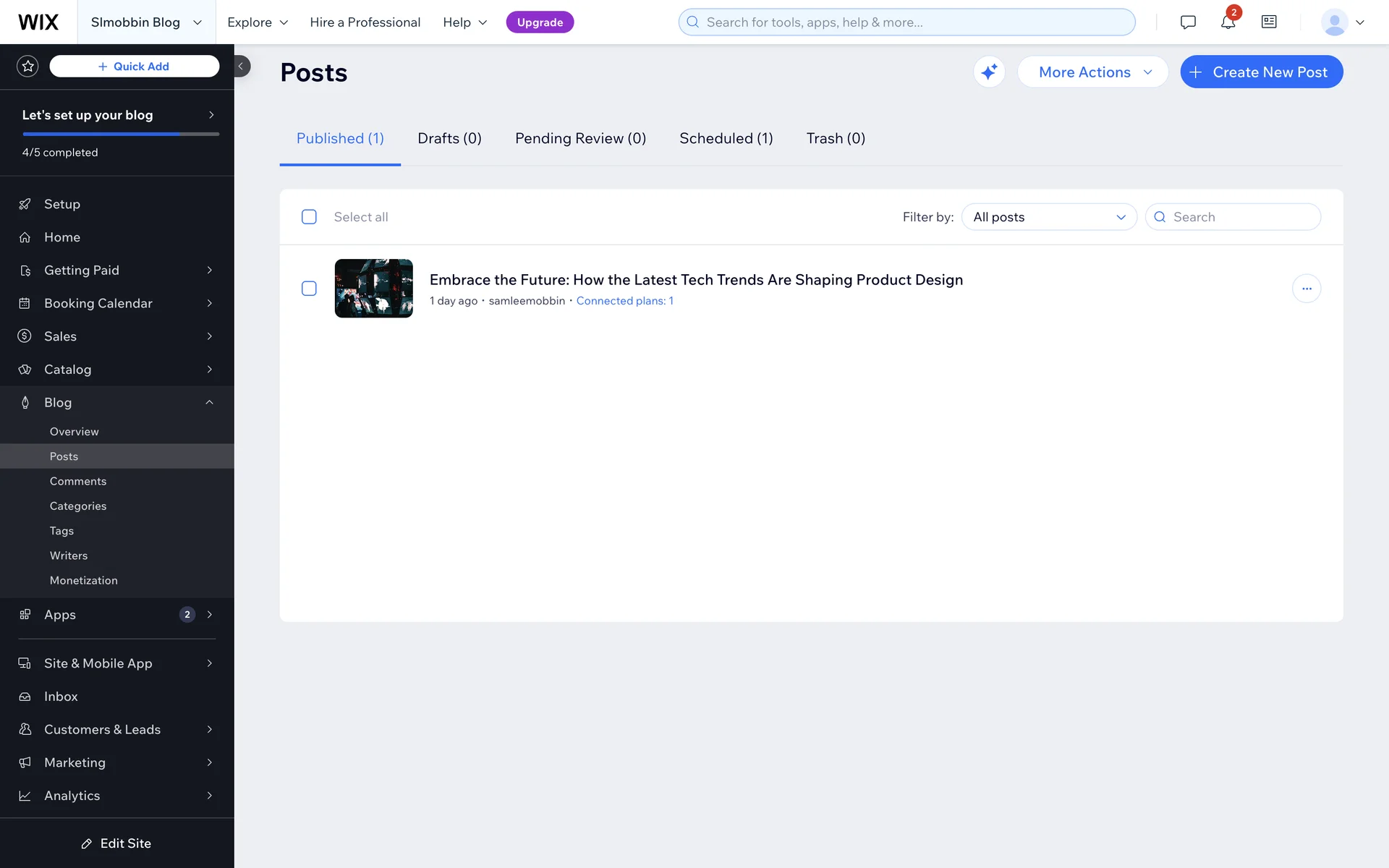Image resolution: width=1389 pixels, height=868 pixels.
Task: Open the Connected plans: 1 link
Action: (624, 301)
